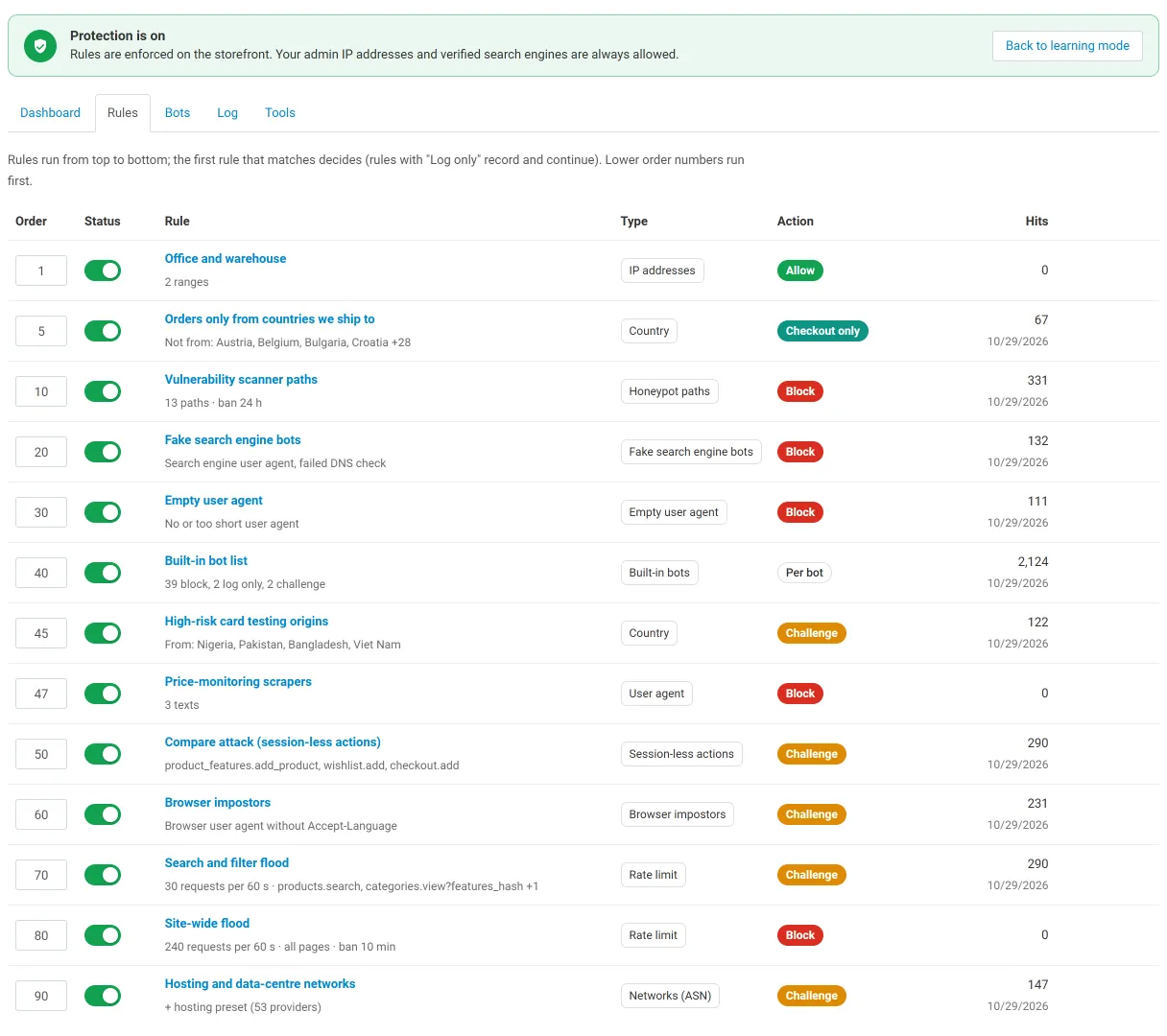Open the Browser impostors rule link
Viewport: 1167px width, 1036px height.
click(218, 803)
